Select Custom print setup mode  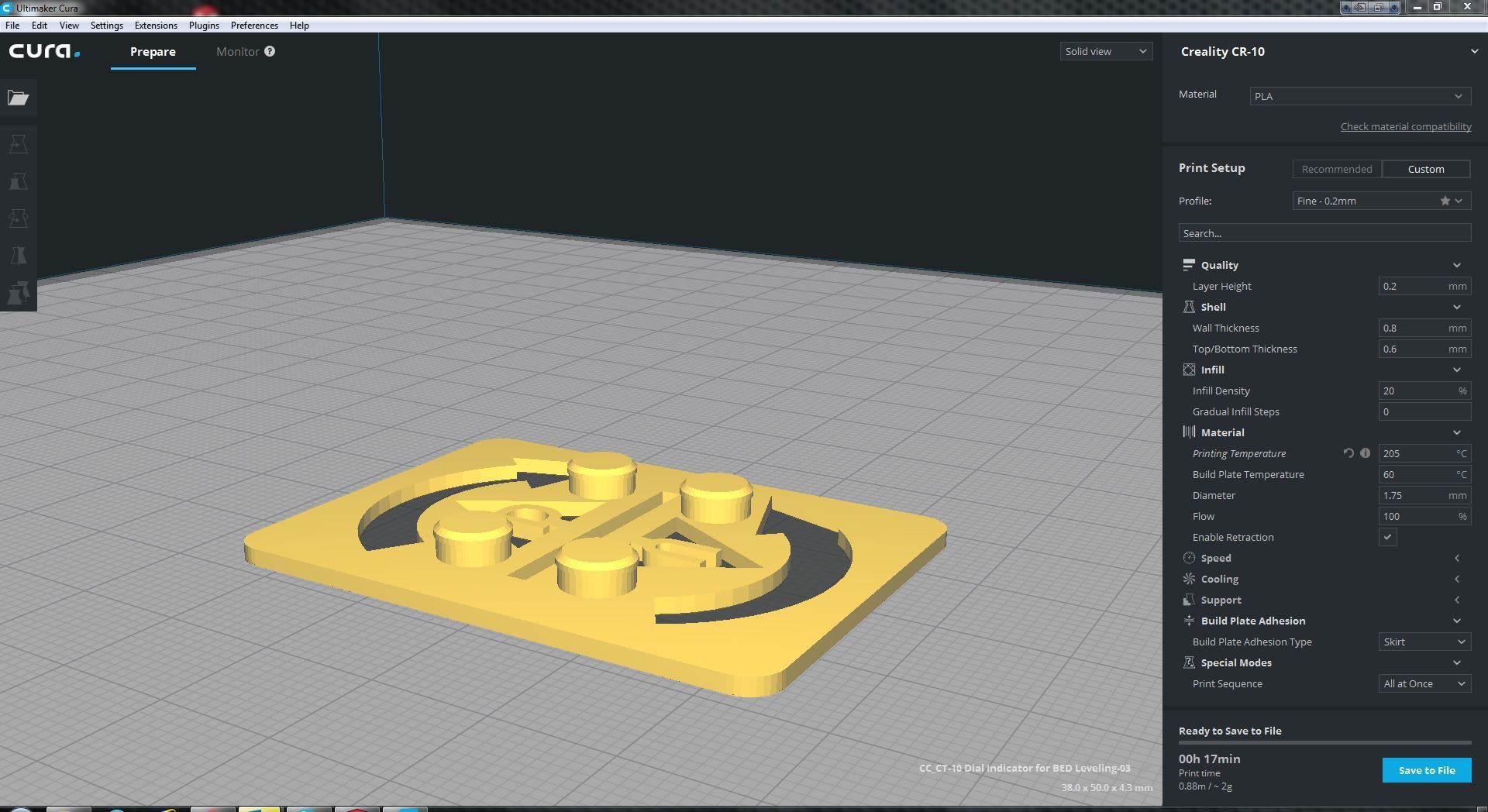click(x=1425, y=169)
